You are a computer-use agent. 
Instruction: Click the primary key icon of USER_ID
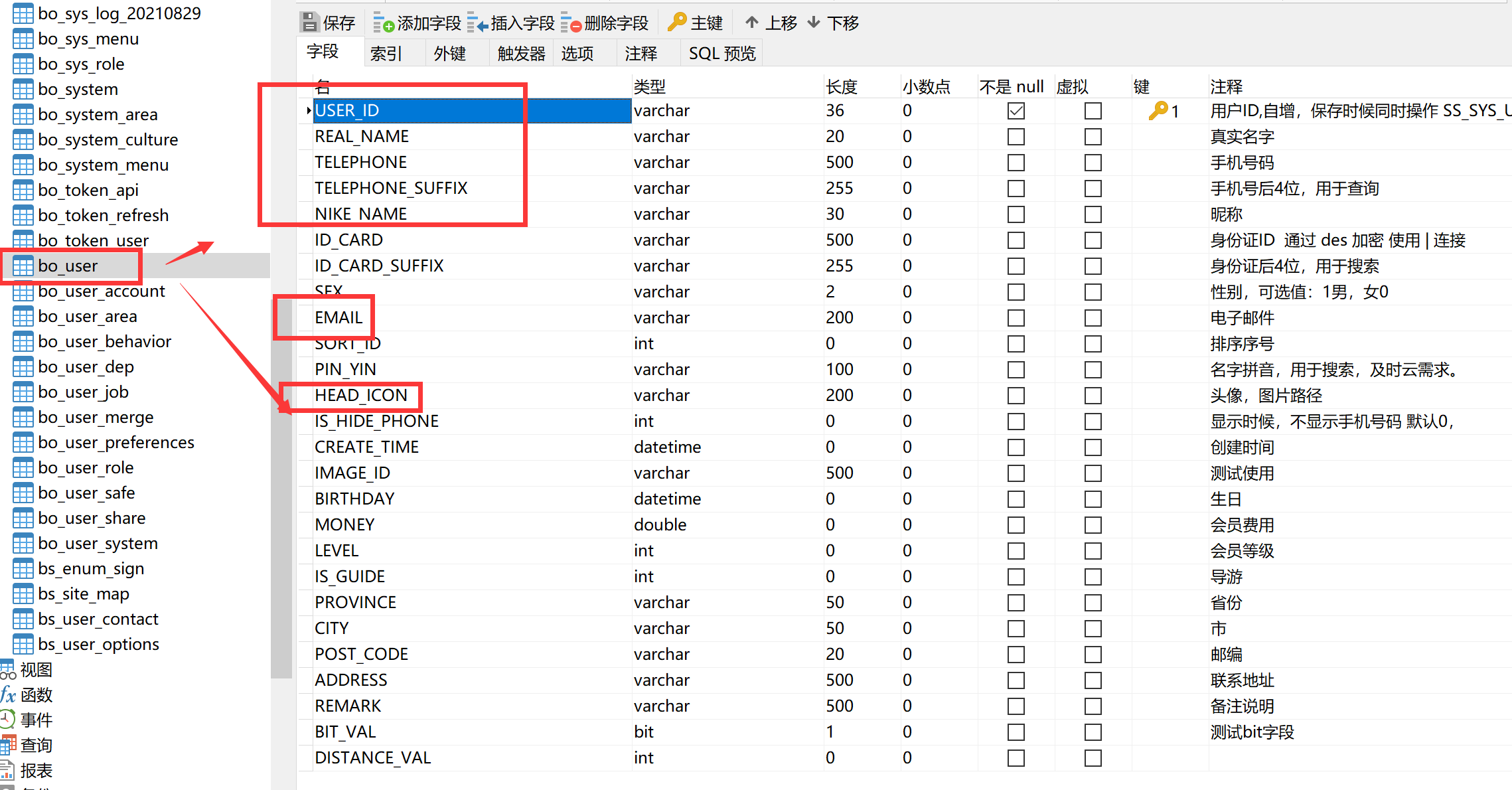(1158, 110)
